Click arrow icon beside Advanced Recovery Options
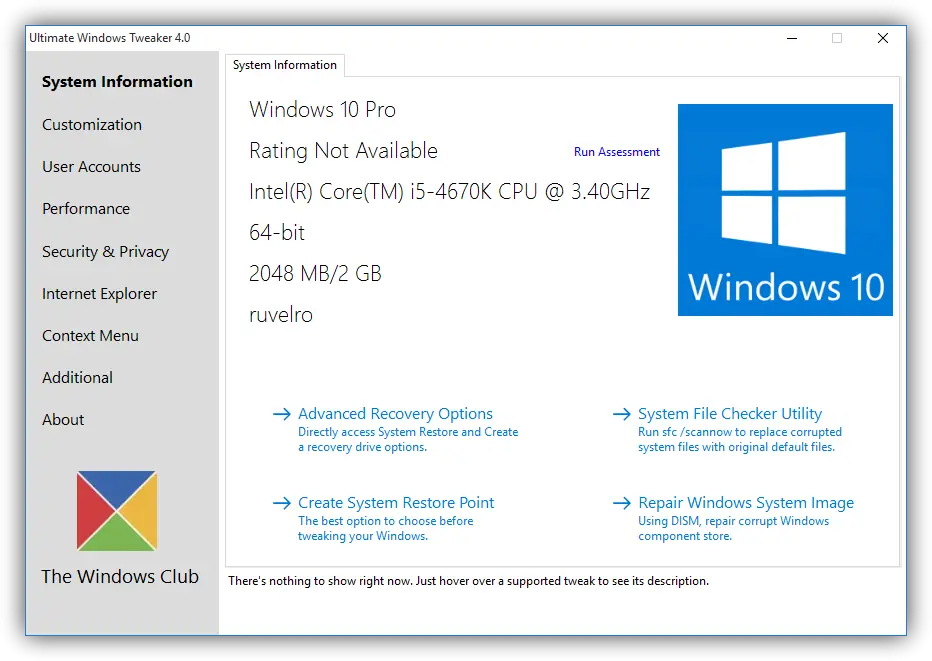Viewport: 932px width, 661px height. 282,414
